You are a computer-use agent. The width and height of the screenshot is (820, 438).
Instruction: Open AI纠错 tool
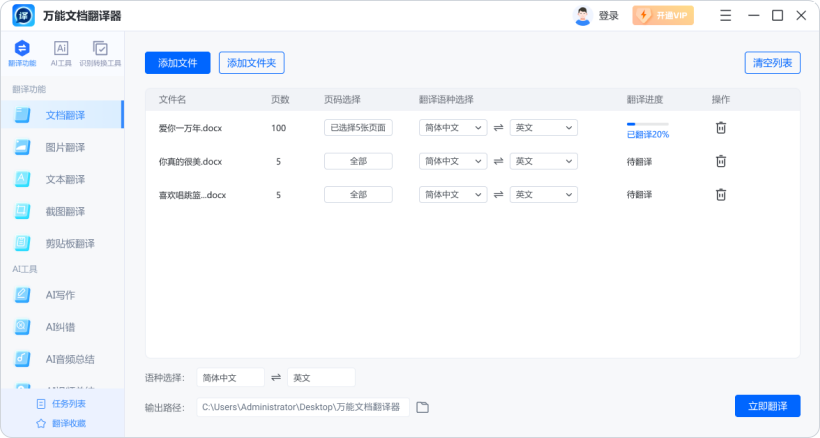(62, 327)
